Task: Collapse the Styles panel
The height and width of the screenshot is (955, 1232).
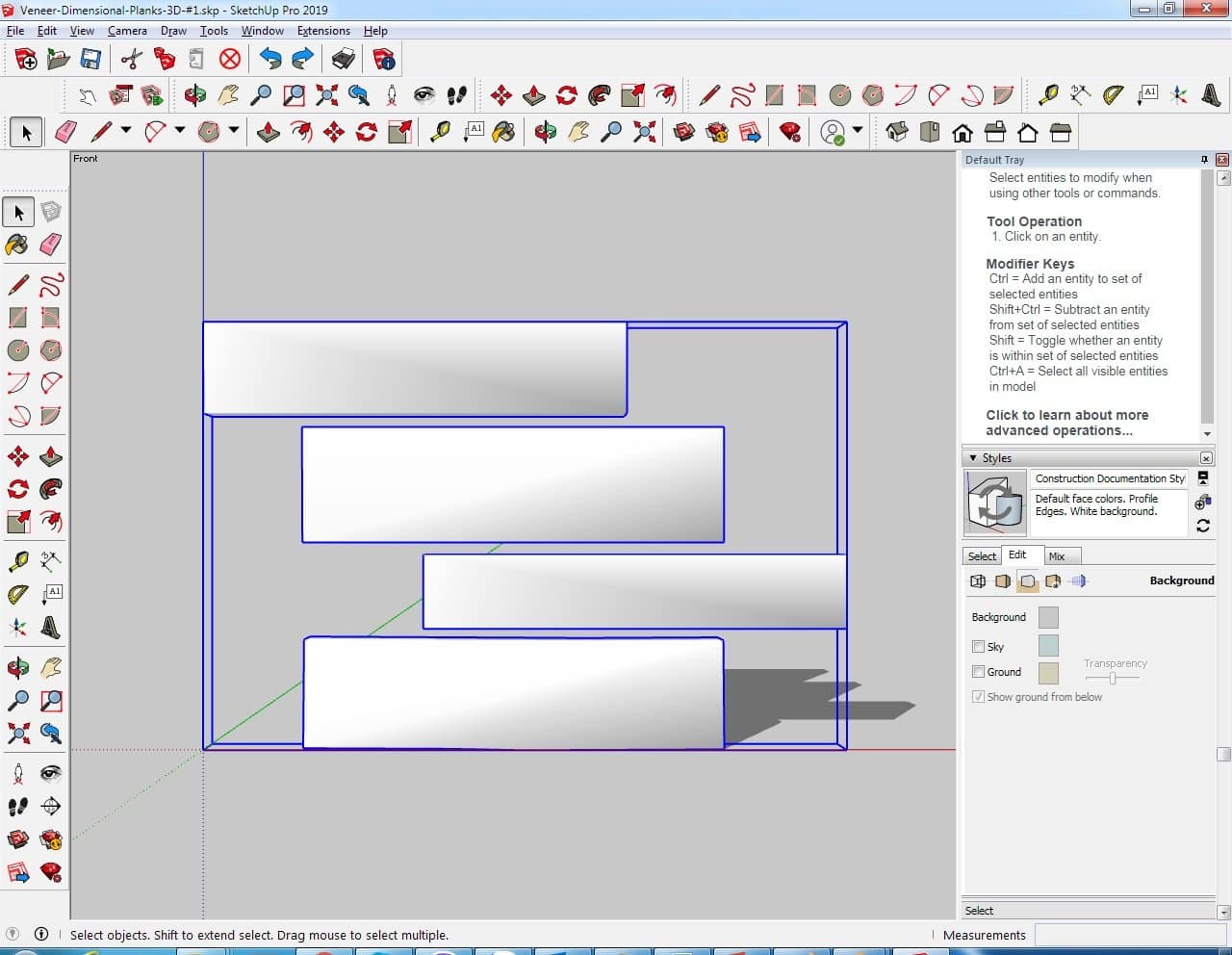Action: point(973,458)
